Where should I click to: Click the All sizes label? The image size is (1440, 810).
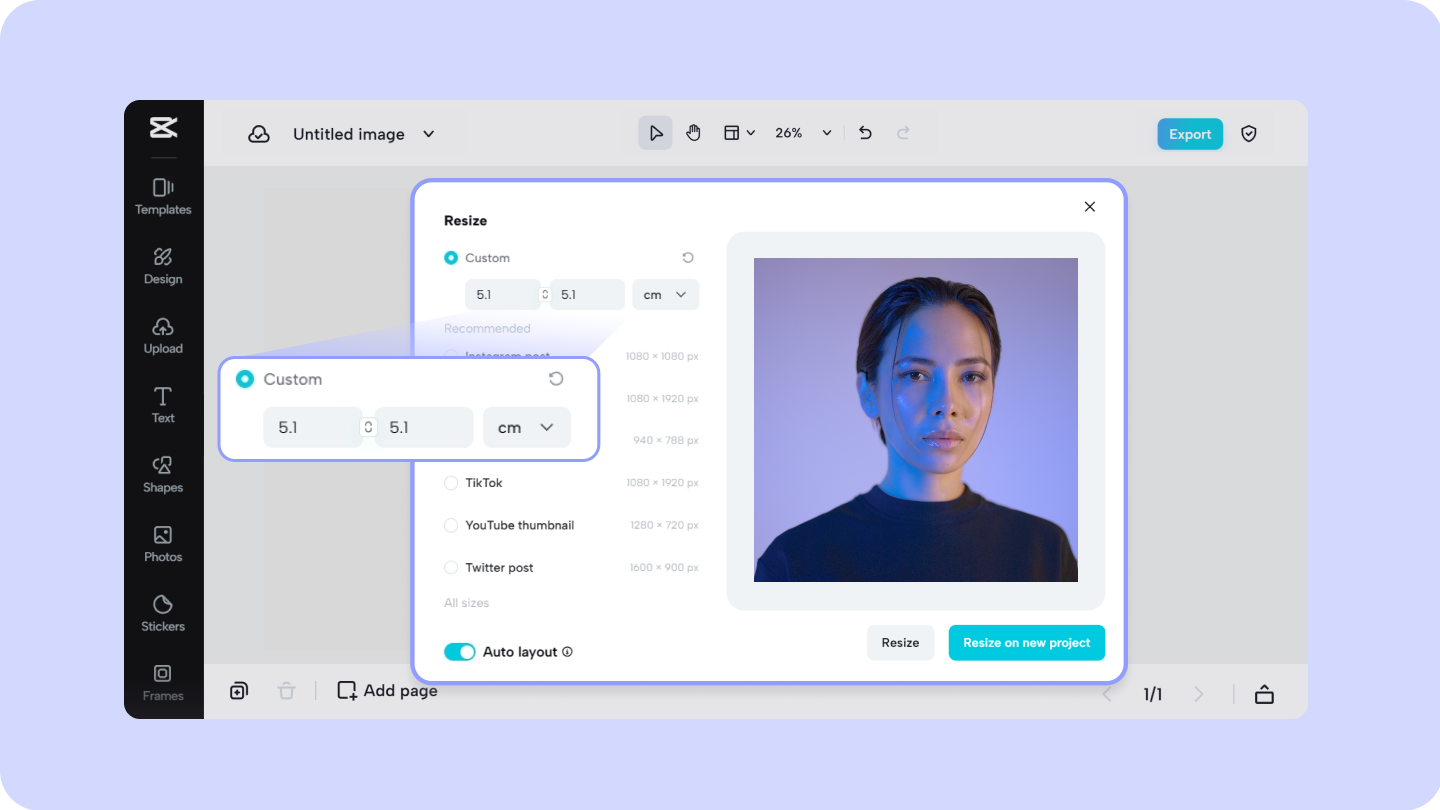click(x=467, y=603)
